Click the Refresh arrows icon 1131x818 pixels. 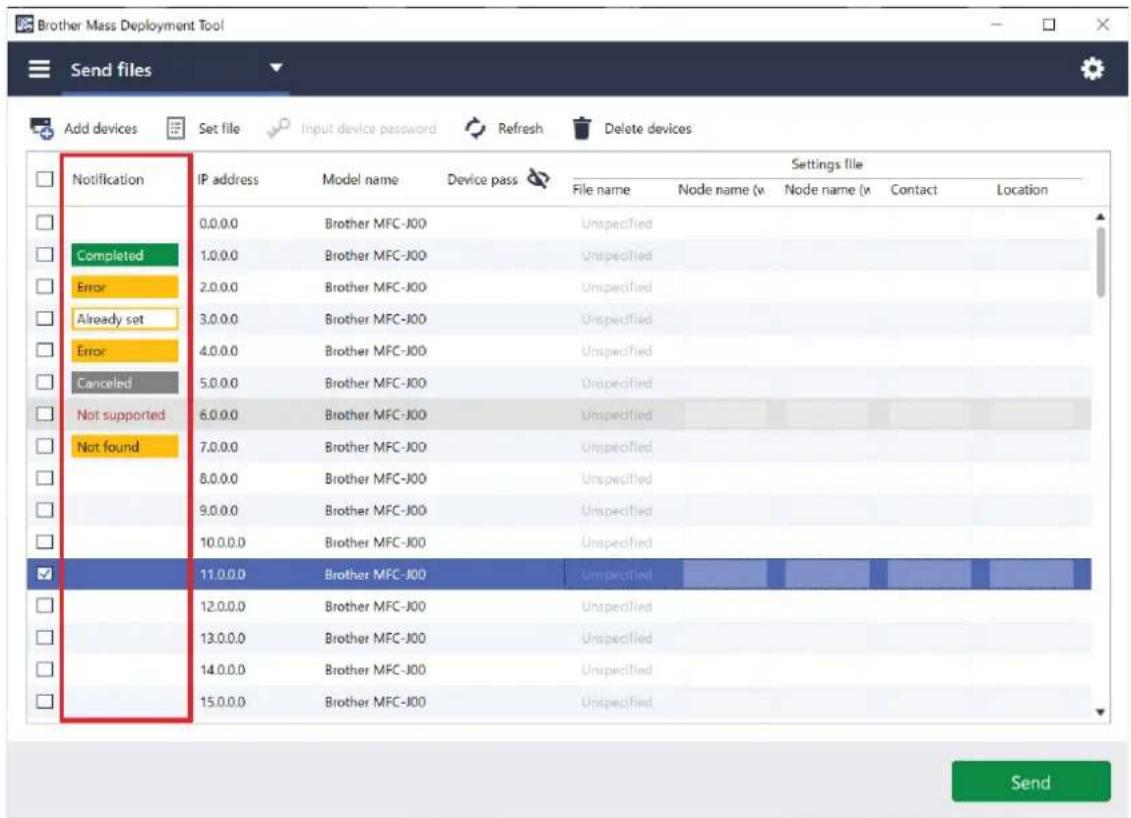tap(475, 128)
